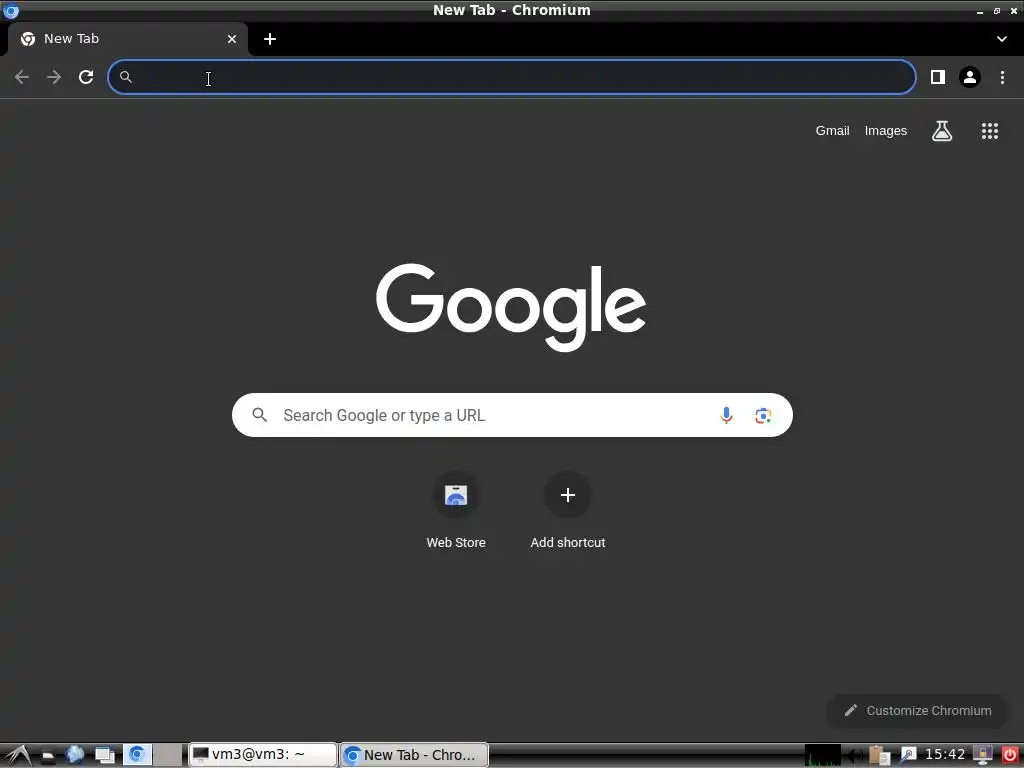Click Add shortcut button
1024x768 pixels.
point(568,511)
